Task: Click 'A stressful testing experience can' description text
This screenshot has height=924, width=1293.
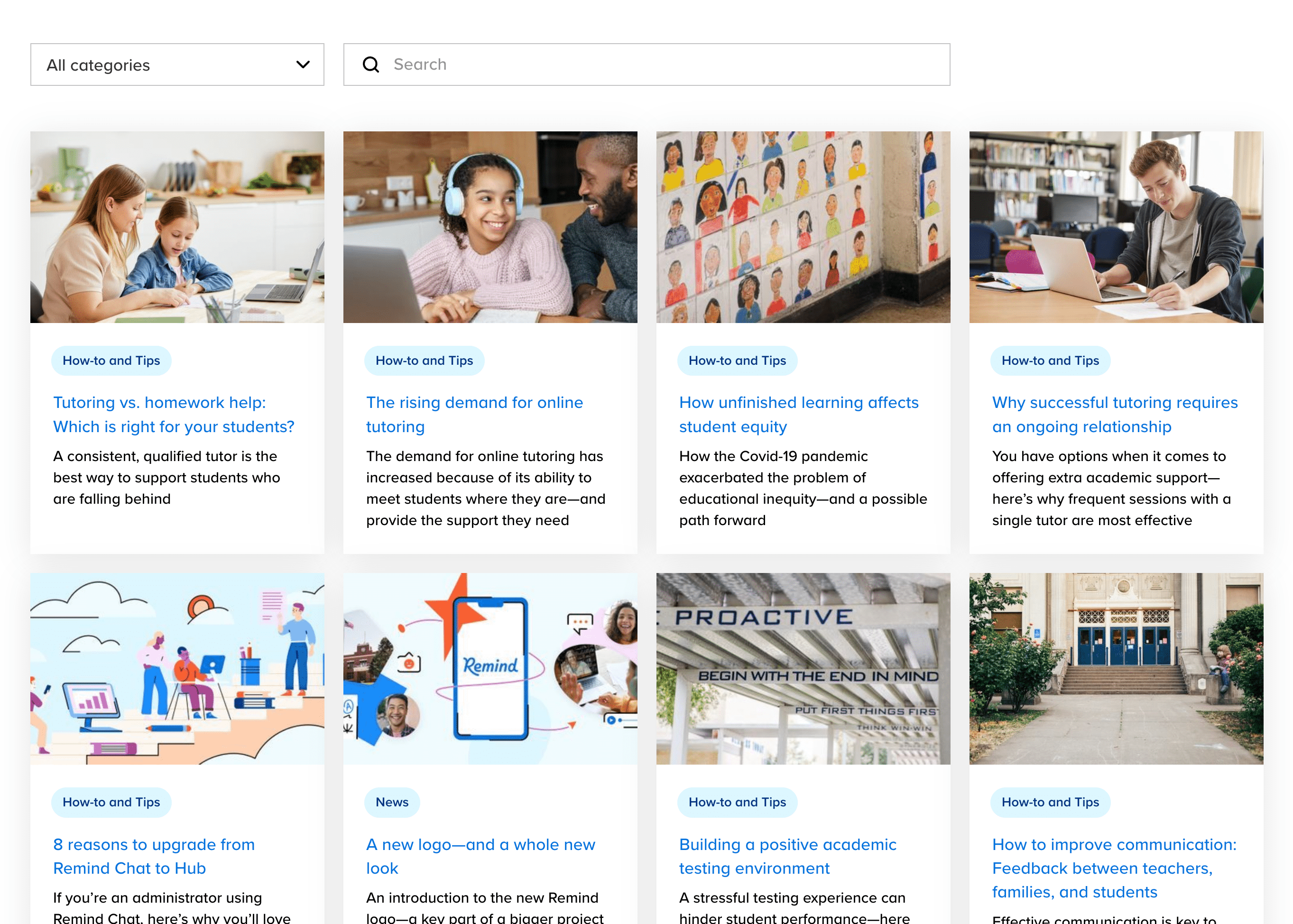Action: tap(794, 907)
